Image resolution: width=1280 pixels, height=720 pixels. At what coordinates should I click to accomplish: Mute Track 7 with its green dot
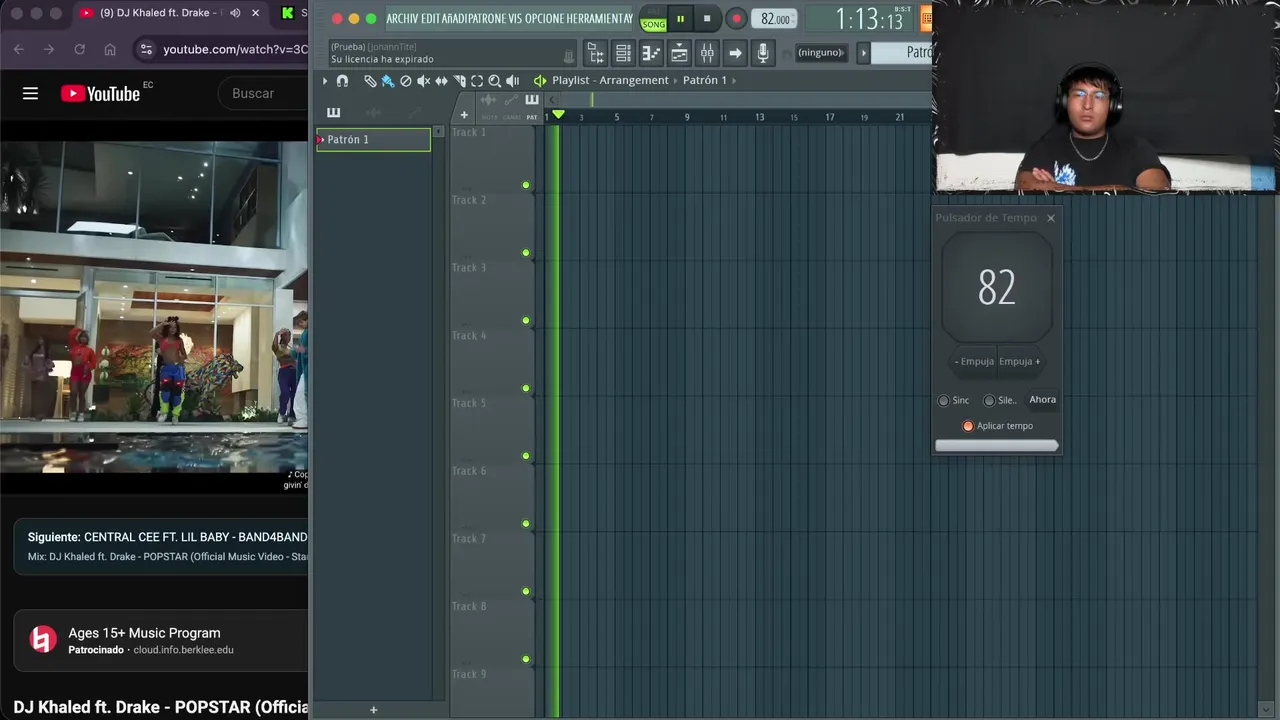point(526,591)
